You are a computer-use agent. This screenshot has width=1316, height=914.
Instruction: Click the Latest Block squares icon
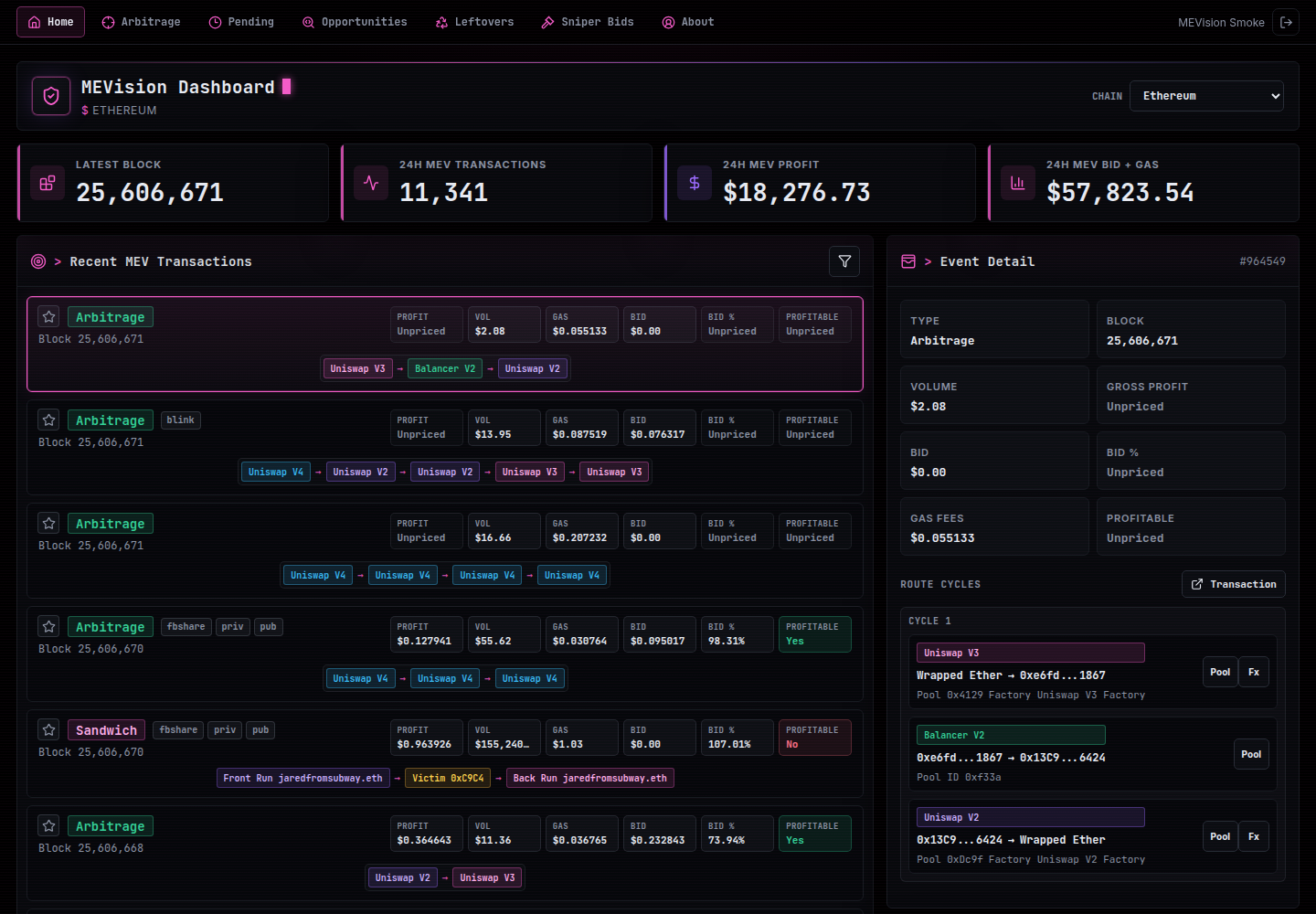click(x=48, y=183)
